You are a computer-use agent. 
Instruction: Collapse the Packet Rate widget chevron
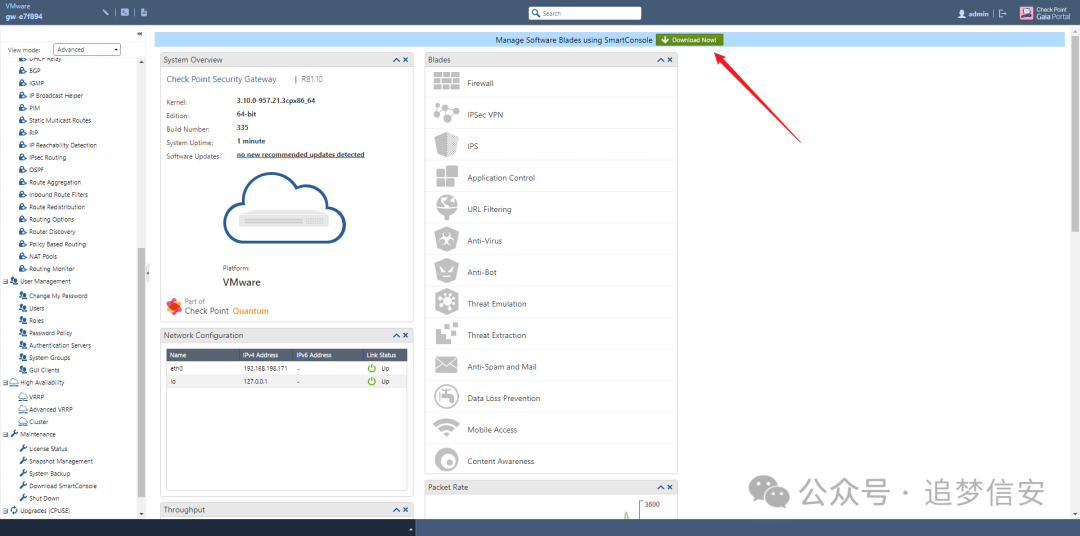[x=661, y=487]
